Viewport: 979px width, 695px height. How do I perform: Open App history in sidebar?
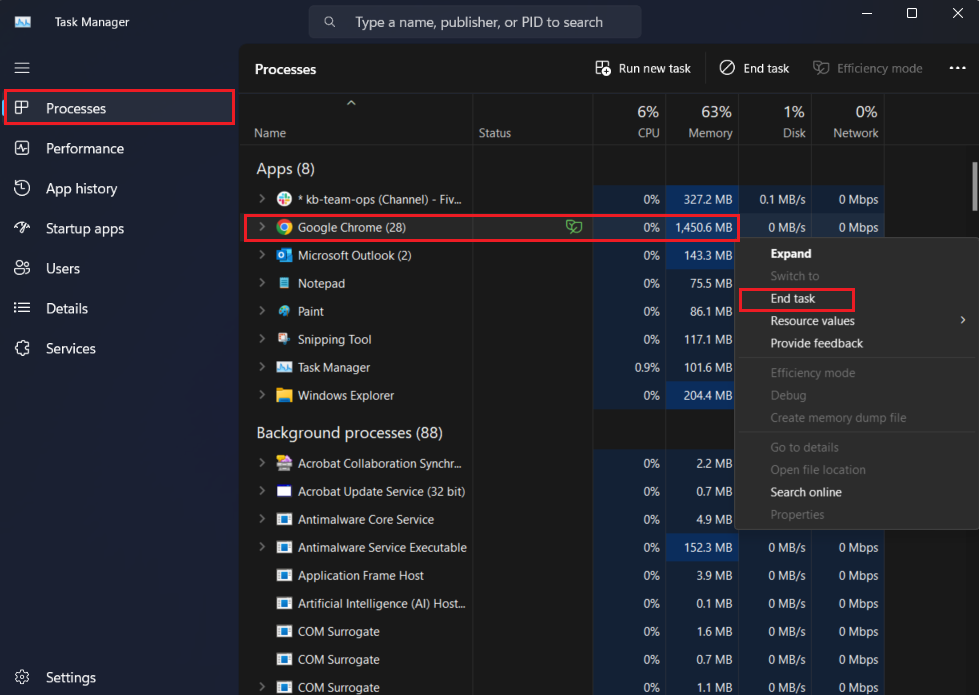(81, 188)
